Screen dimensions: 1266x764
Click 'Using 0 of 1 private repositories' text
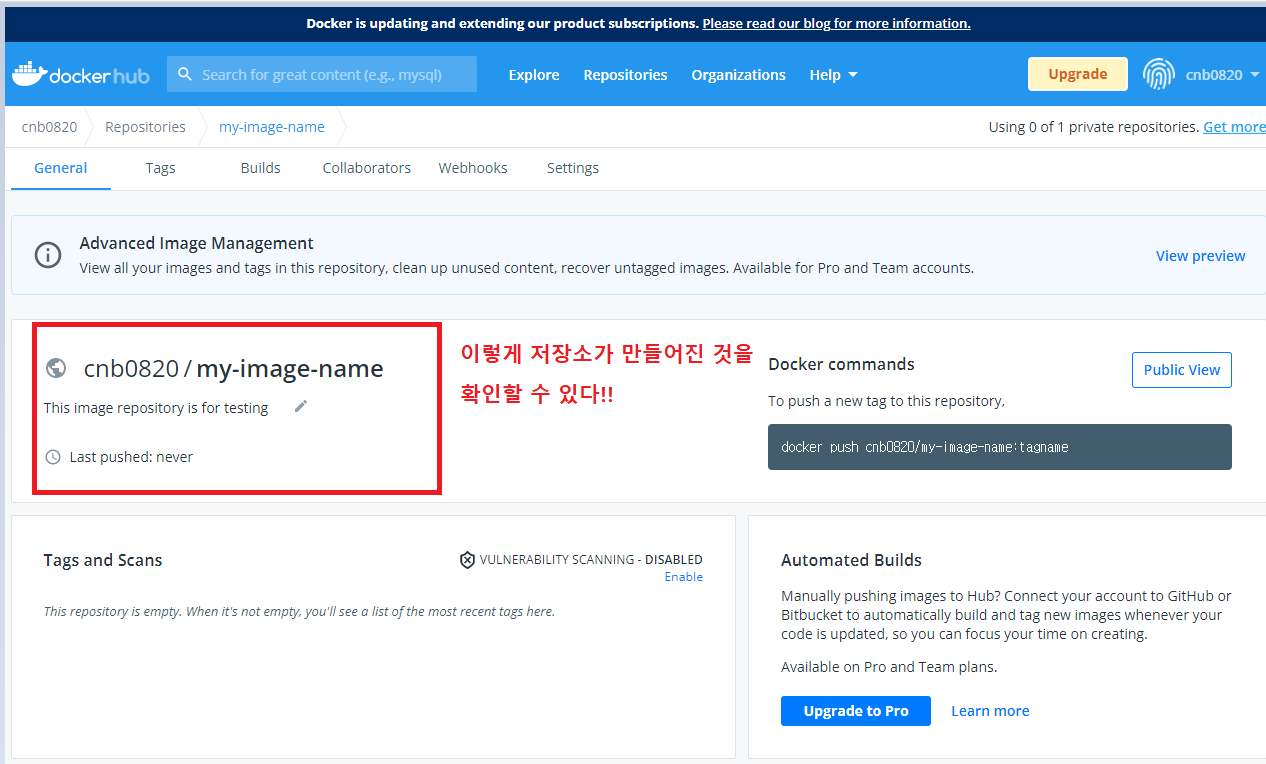(x=1094, y=127)
